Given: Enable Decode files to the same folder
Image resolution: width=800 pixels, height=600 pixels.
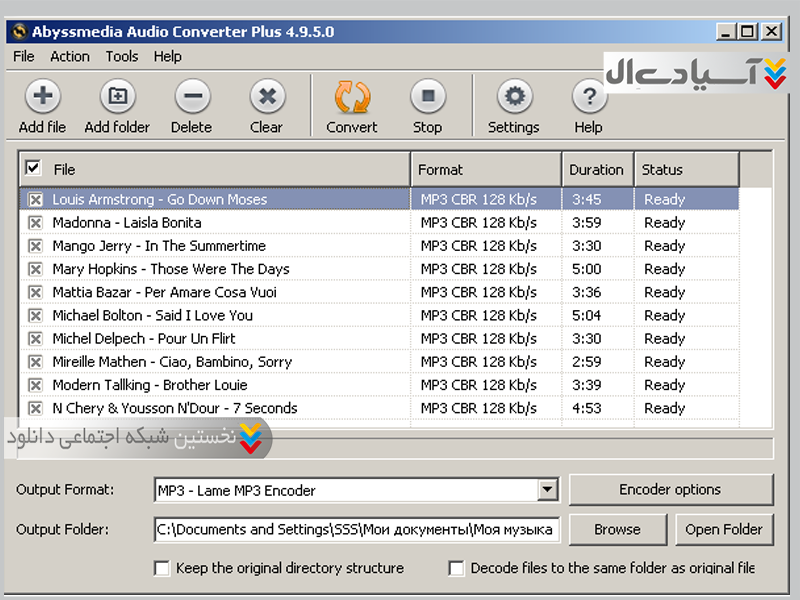Looking at the screenshot, I should click(457, 568).
